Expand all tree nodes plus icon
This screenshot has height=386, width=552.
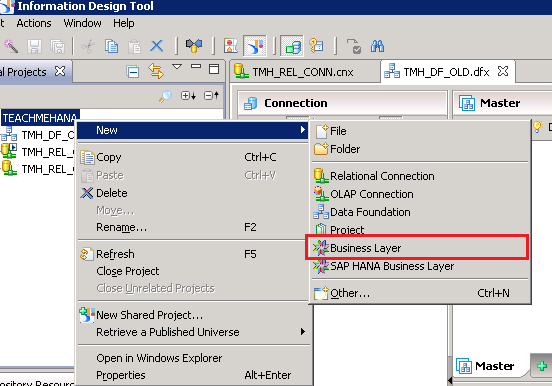pos(188,95)
